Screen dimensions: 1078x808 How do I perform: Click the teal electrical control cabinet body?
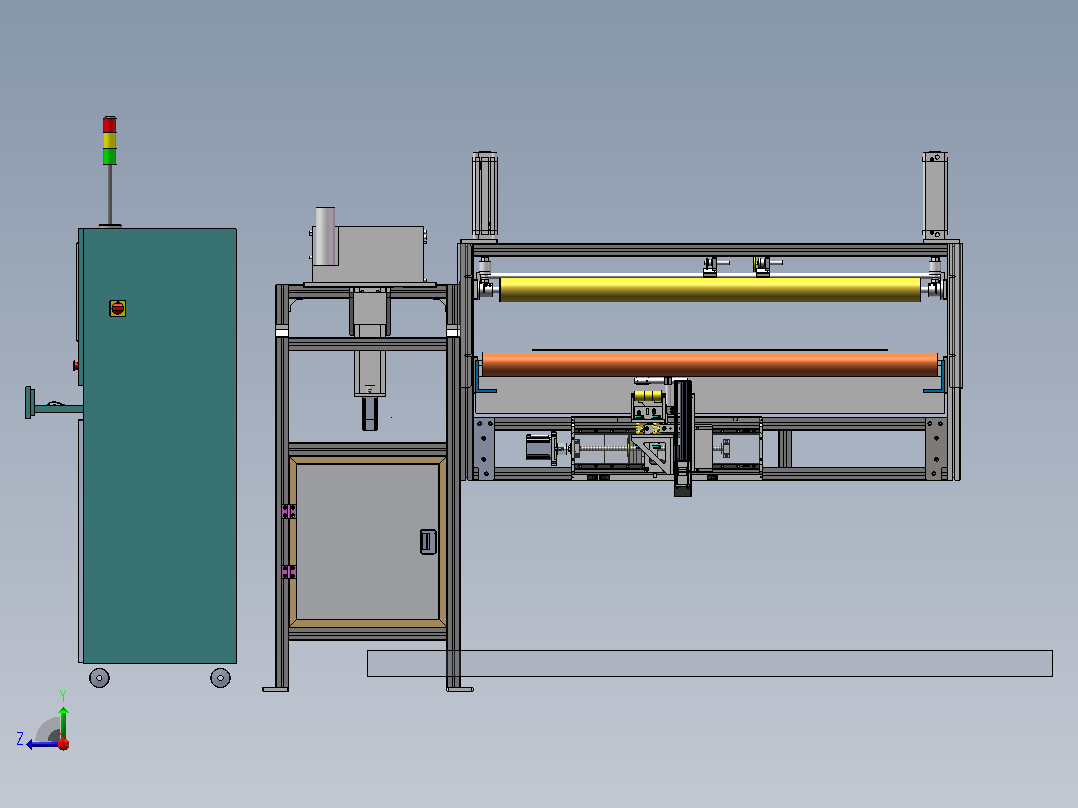point(160,446)
